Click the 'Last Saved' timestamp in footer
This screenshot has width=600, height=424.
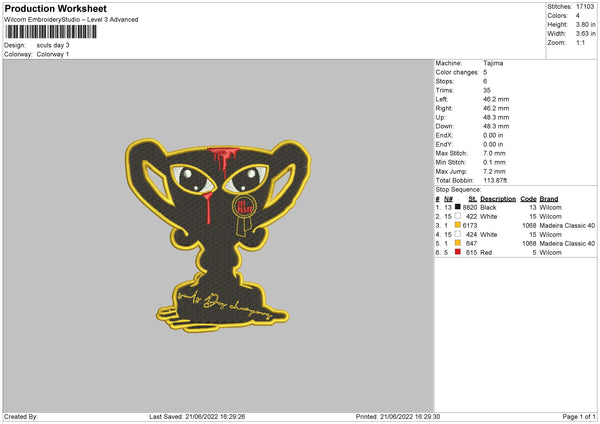pos(197,416)
